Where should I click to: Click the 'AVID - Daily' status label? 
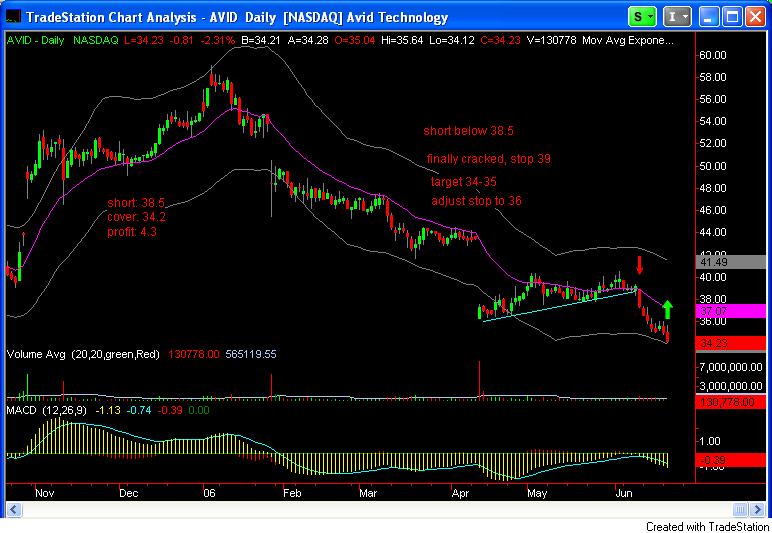click(35, 40)
